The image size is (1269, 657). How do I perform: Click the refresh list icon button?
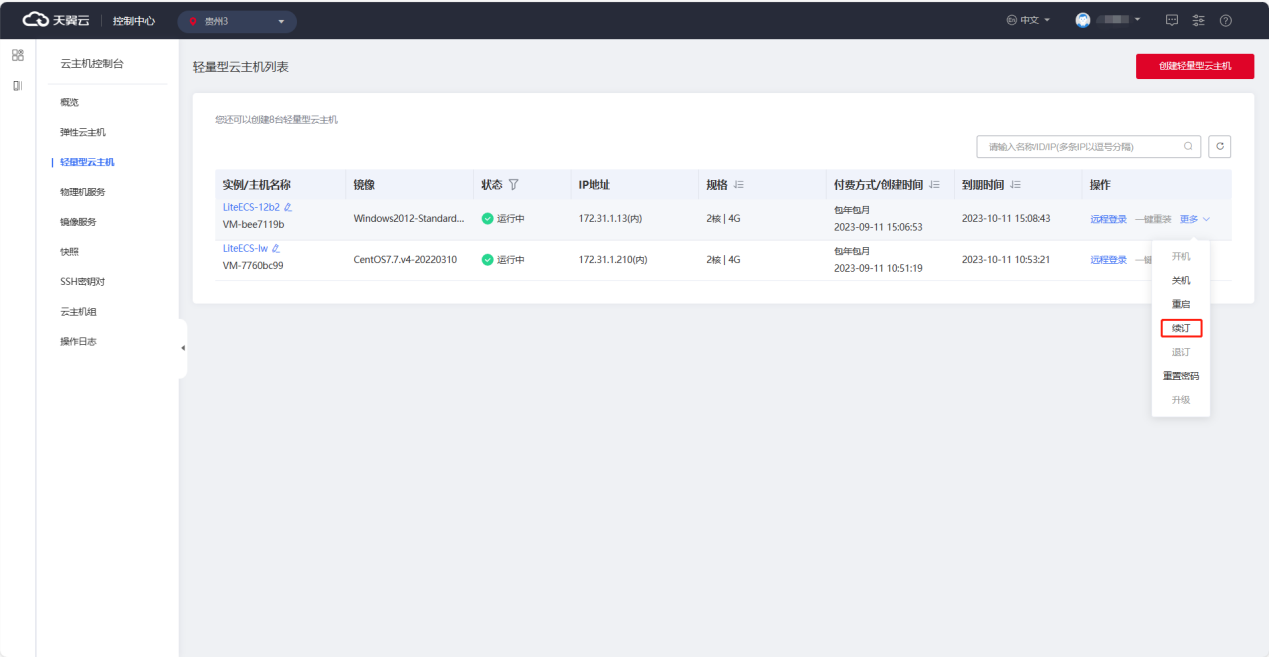[x=1219, y=147]
